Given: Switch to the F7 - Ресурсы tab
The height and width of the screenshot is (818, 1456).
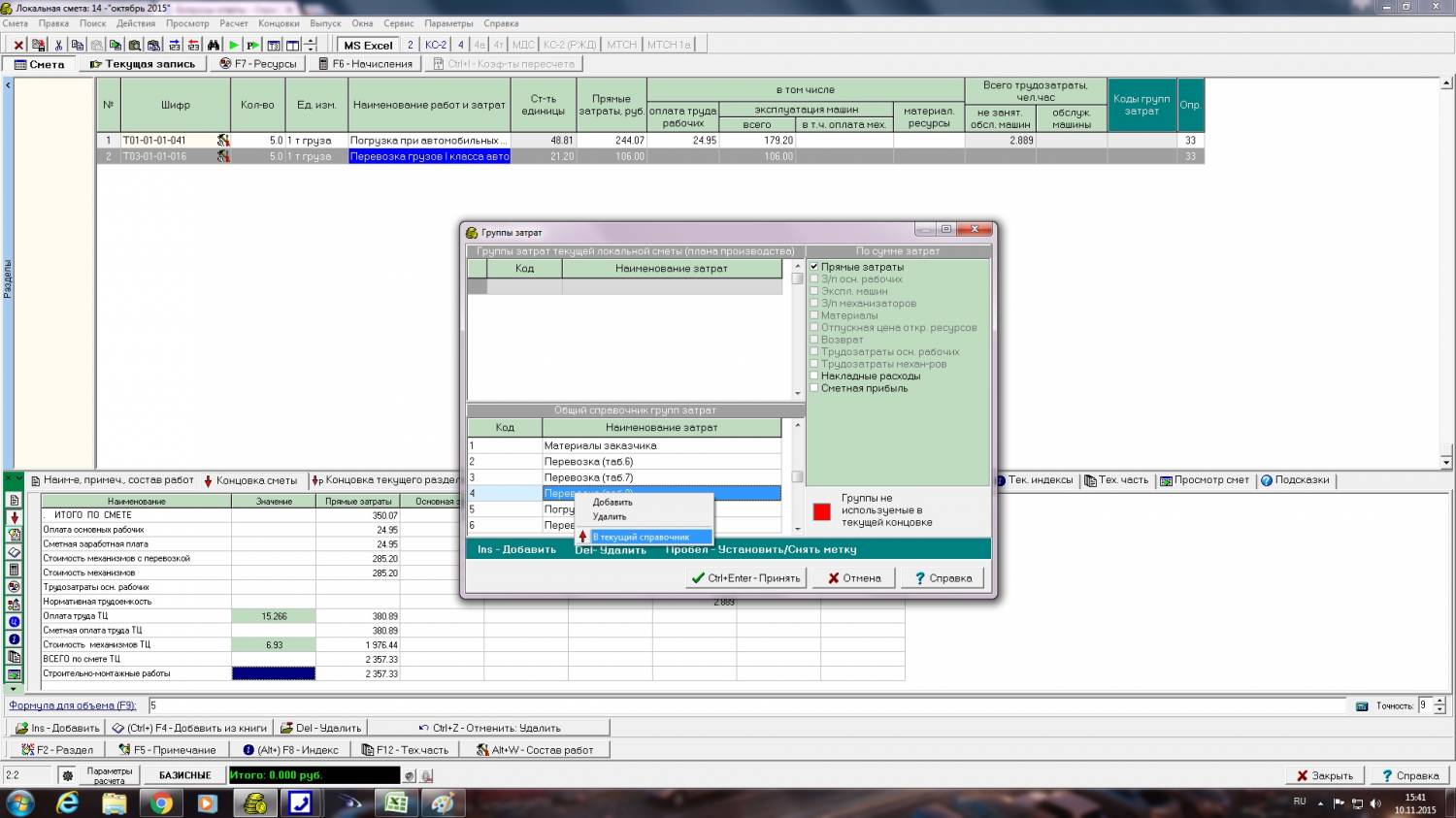Looking at the screenshot, I should pyautogui.click(x=258, y=64).
